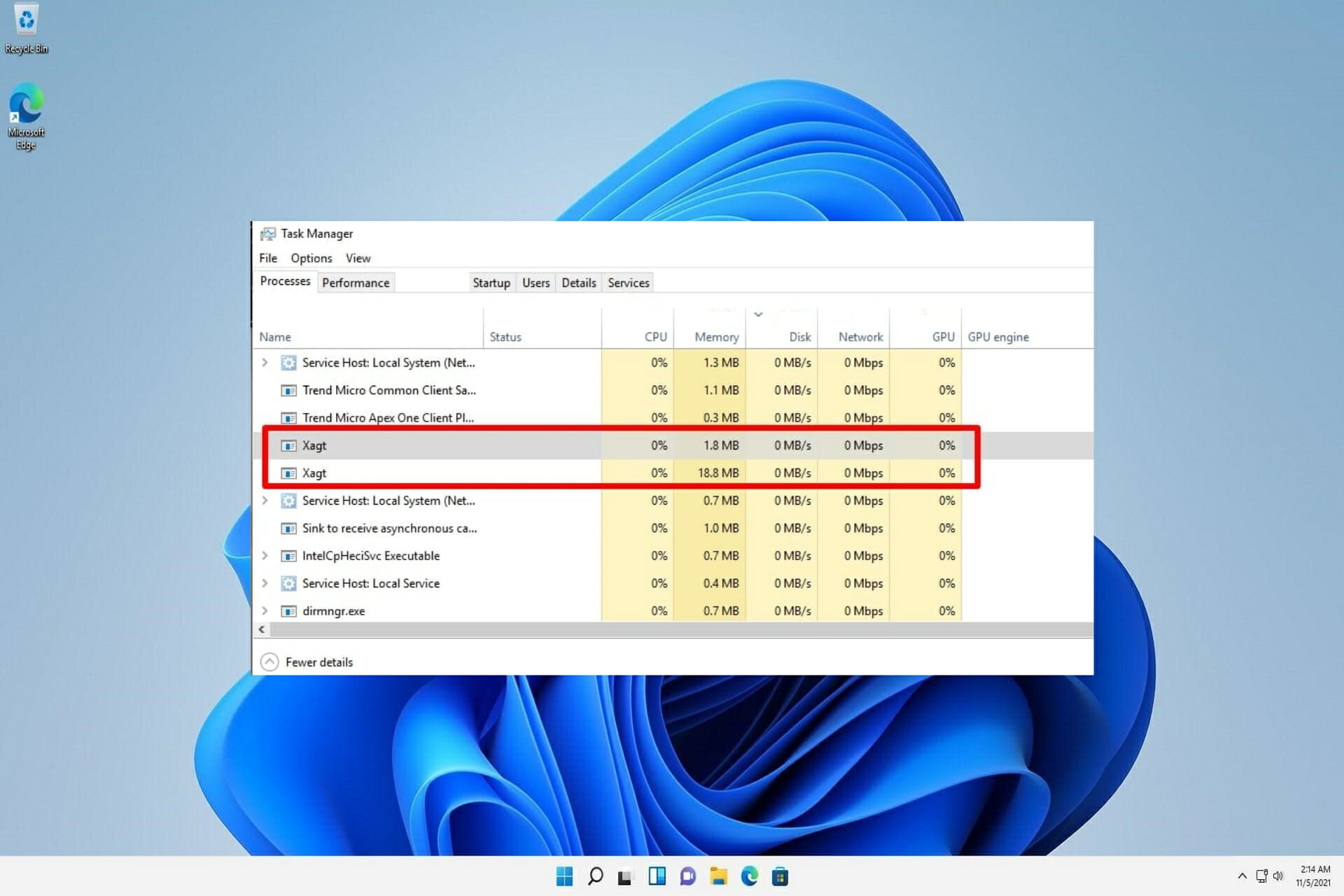
Task: Sort by the GPU engine column header
Action: (x=998, y=337)
